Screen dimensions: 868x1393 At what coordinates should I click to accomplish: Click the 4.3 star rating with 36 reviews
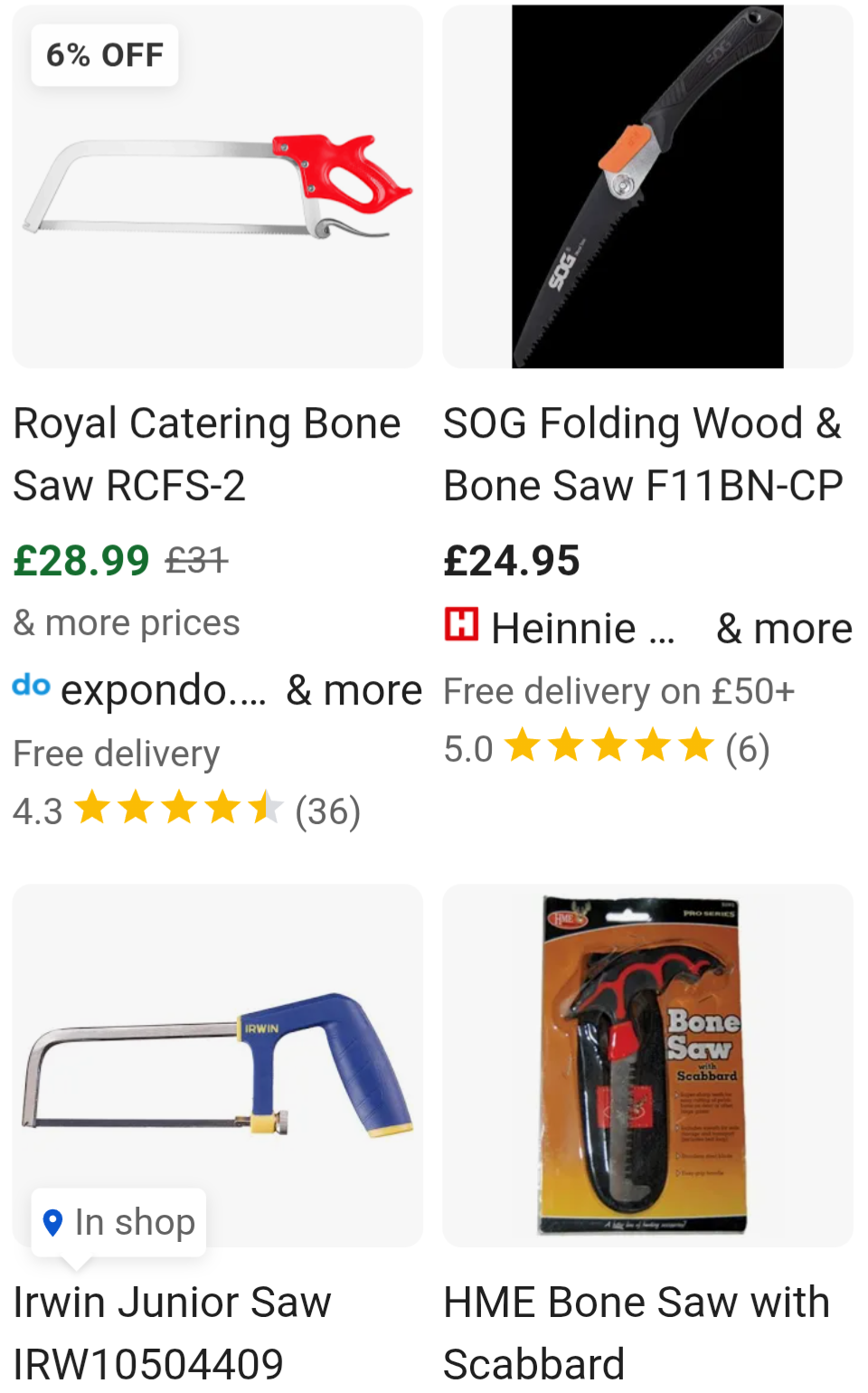click(x=186, y=810)
